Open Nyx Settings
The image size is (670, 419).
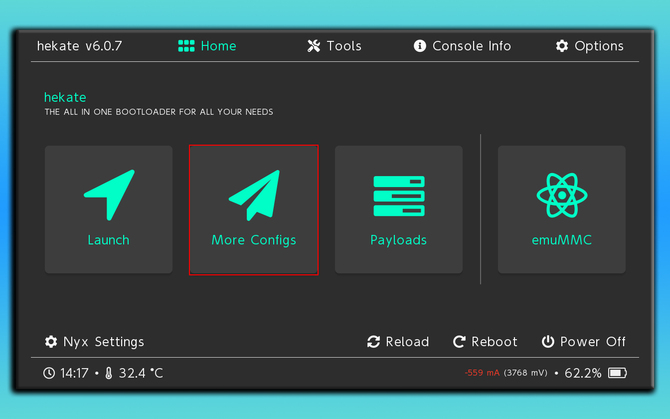click(94, 342)
